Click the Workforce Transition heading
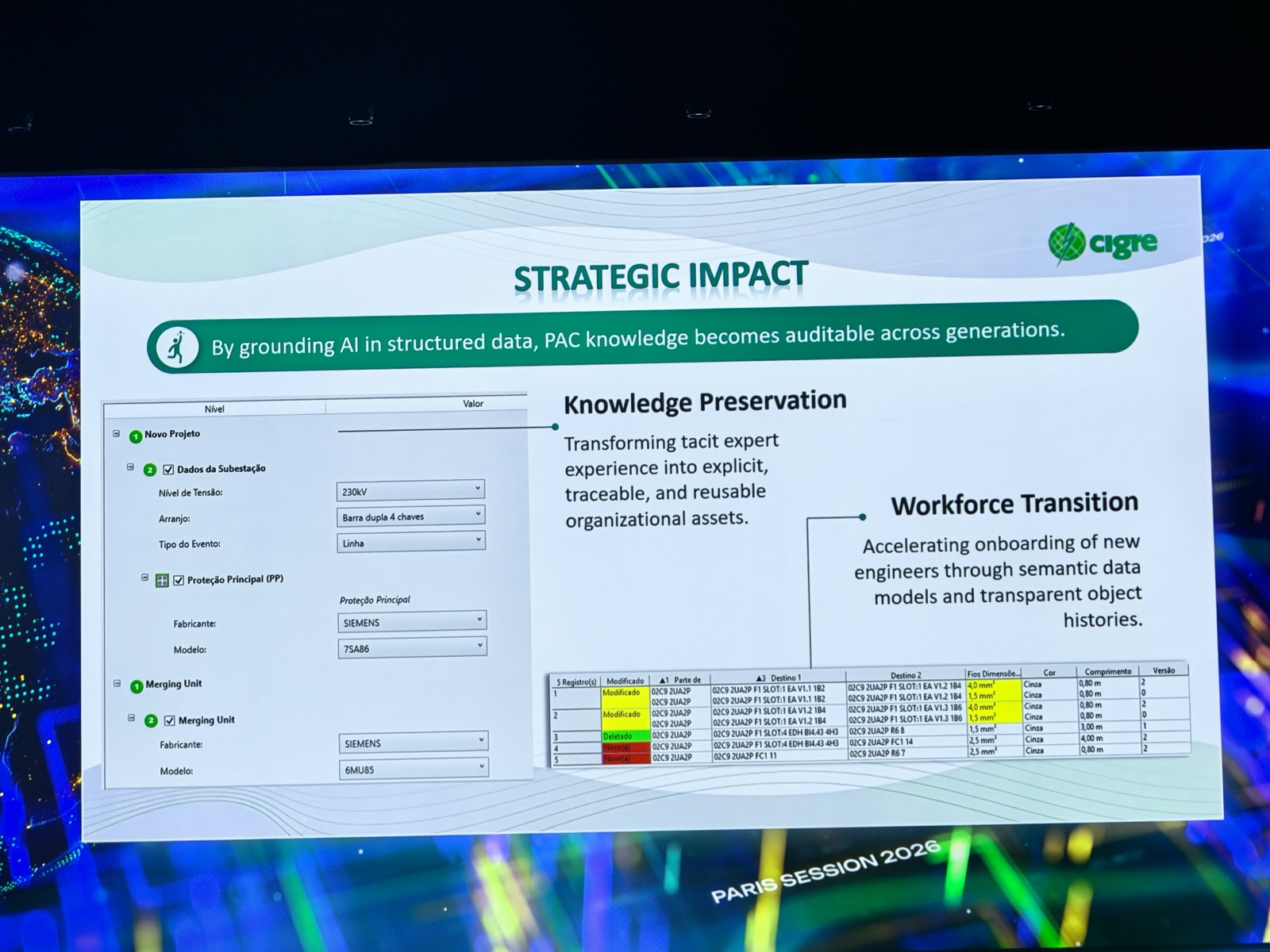Screen dimensions: 1270x952 1014,504
